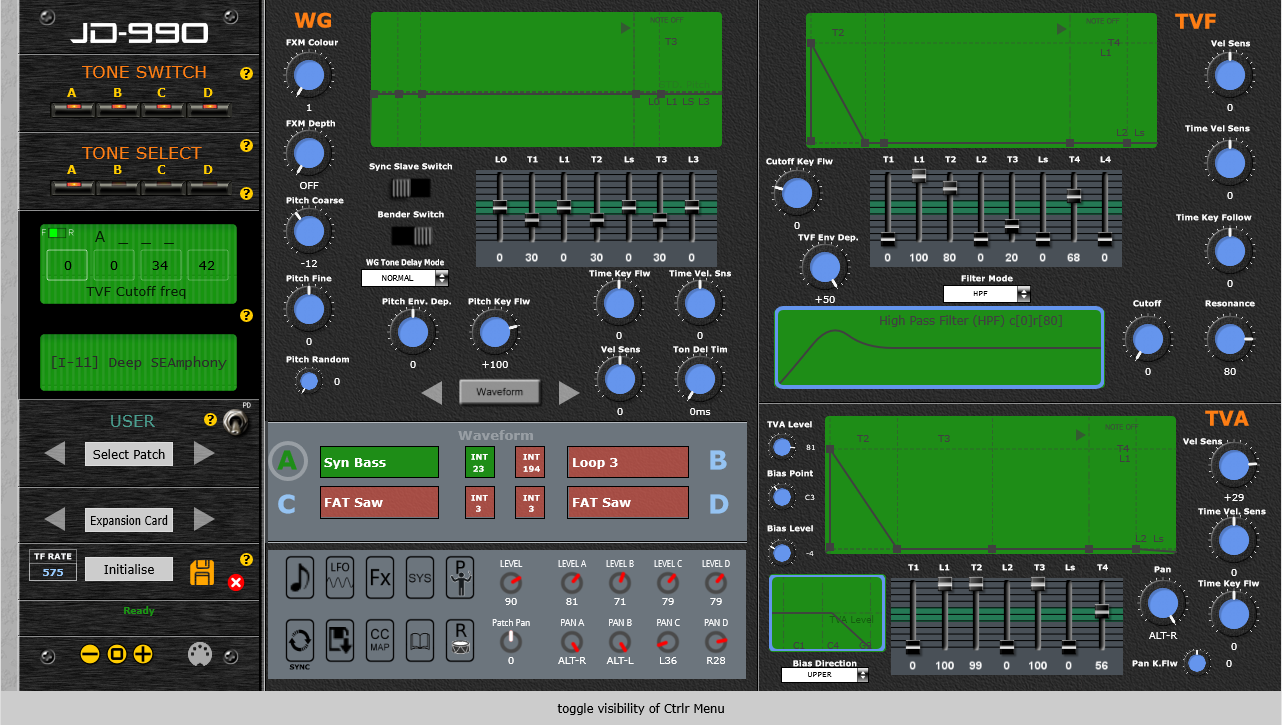
Task: Click the TVF Cutoff knob
Action: click(x=1146, y=338)
